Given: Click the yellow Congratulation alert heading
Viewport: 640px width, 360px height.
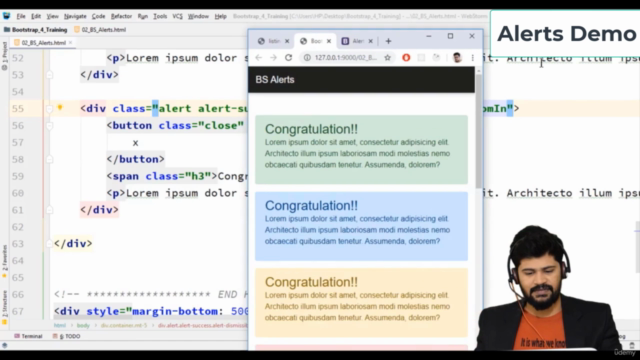Looking at the screenshot, I should [x=311, y=282].
